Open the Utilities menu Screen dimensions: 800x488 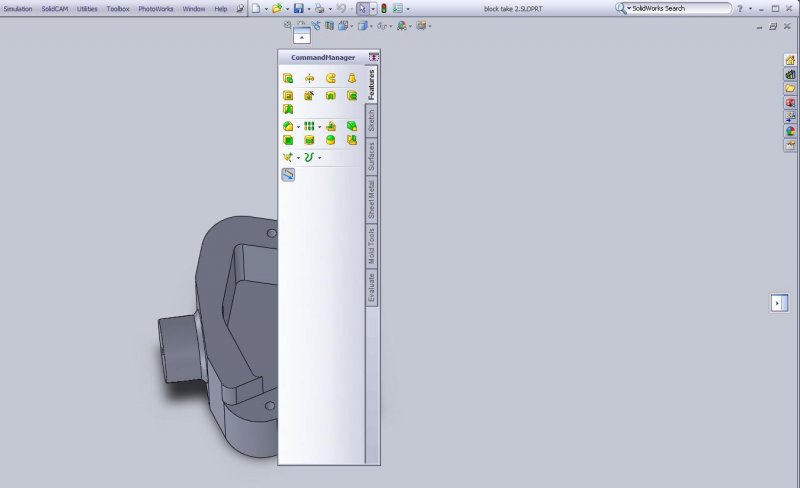[87, 9]
